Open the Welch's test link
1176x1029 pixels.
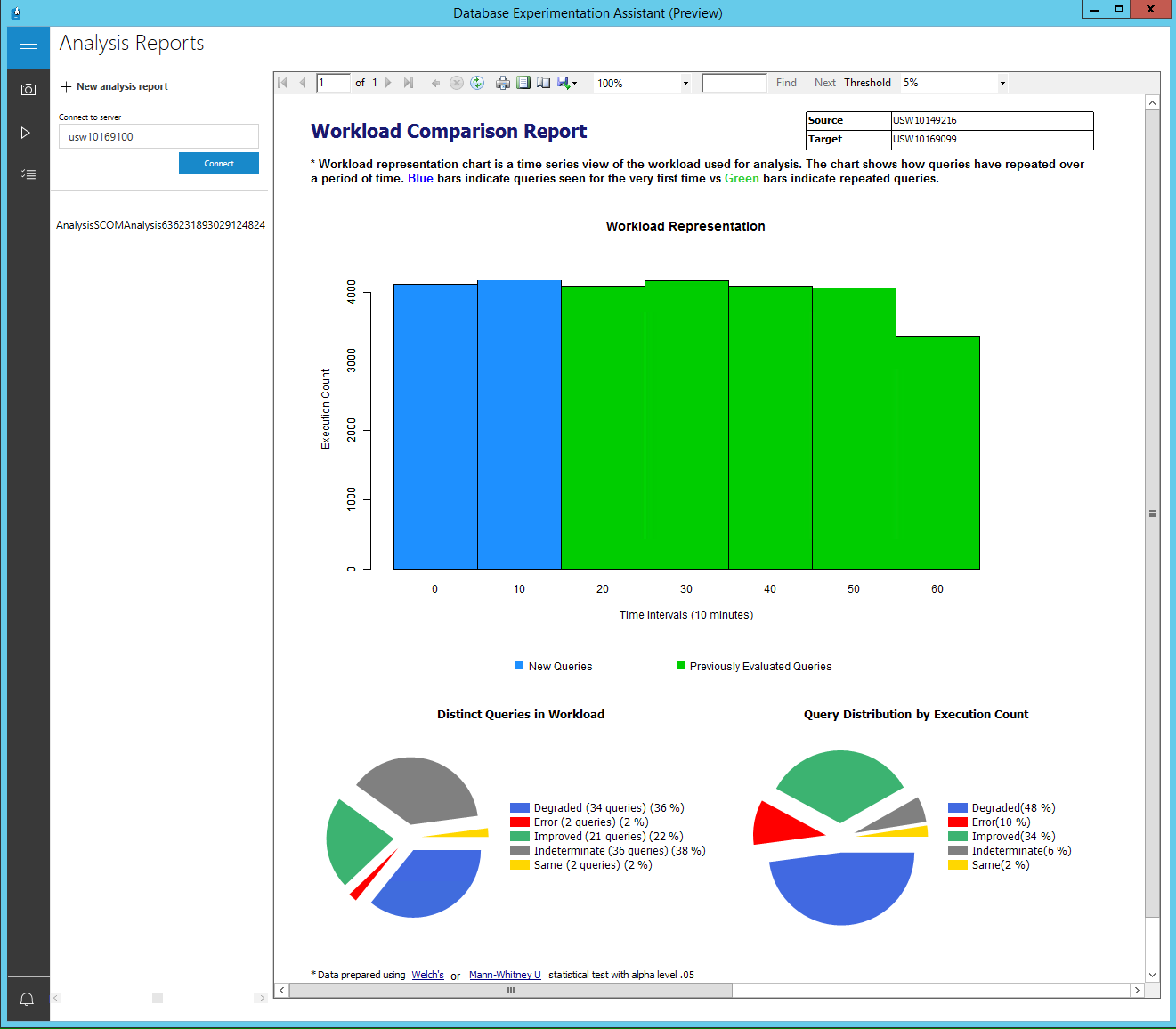pyautogui.click(x=427, y=975)
